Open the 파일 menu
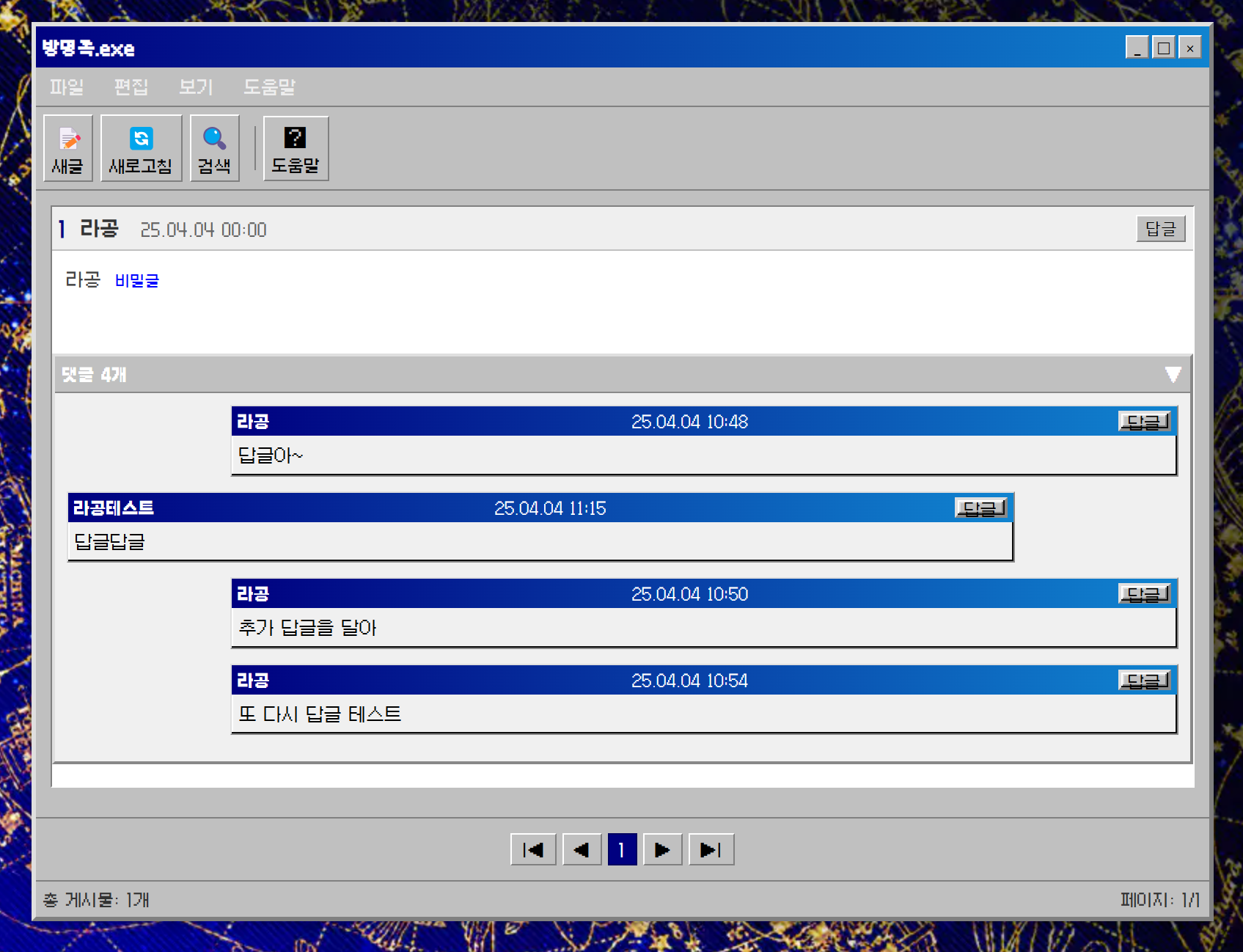 click(x=67, y=87)
